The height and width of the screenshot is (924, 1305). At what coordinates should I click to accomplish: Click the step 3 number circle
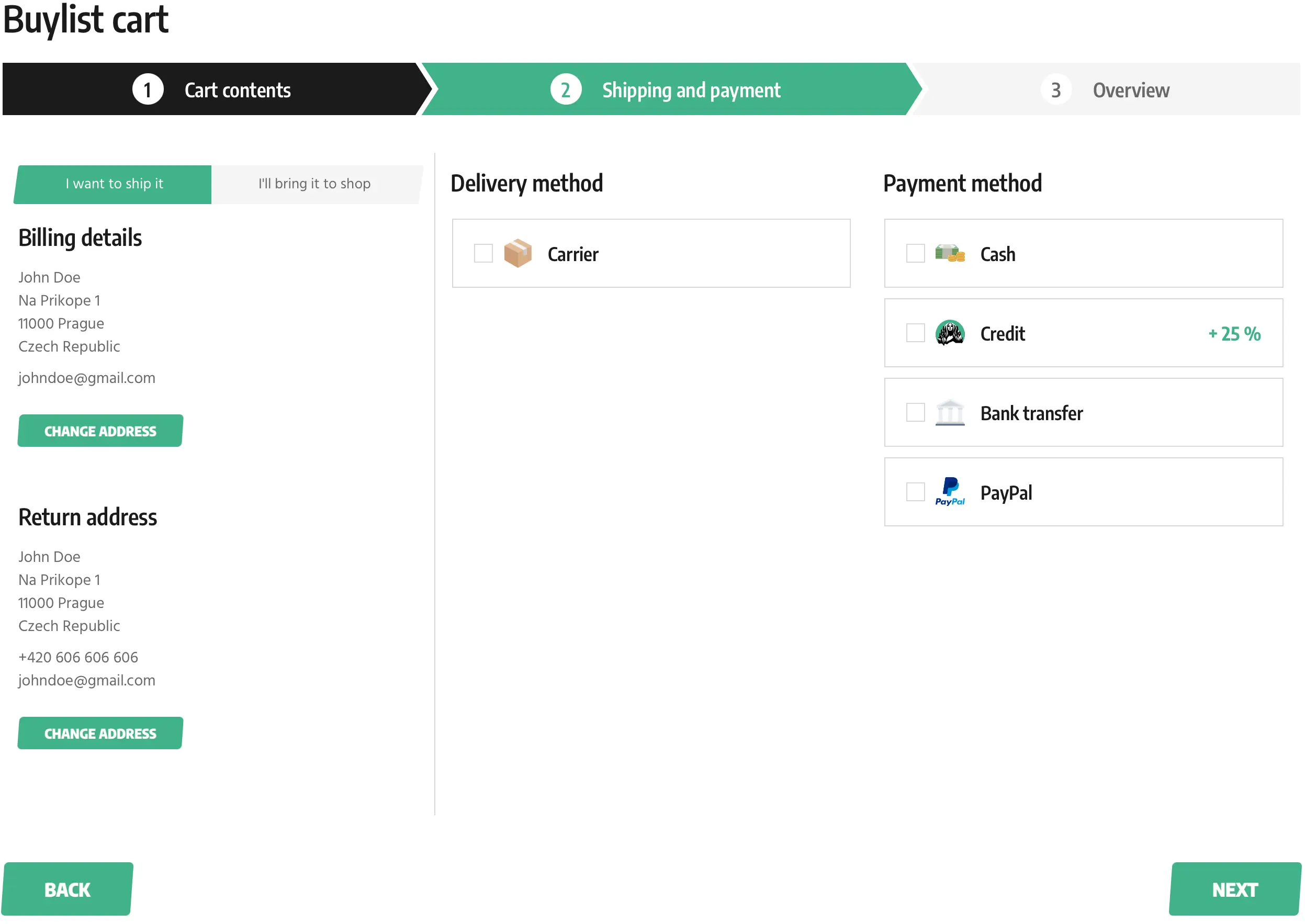[1056, 90]
